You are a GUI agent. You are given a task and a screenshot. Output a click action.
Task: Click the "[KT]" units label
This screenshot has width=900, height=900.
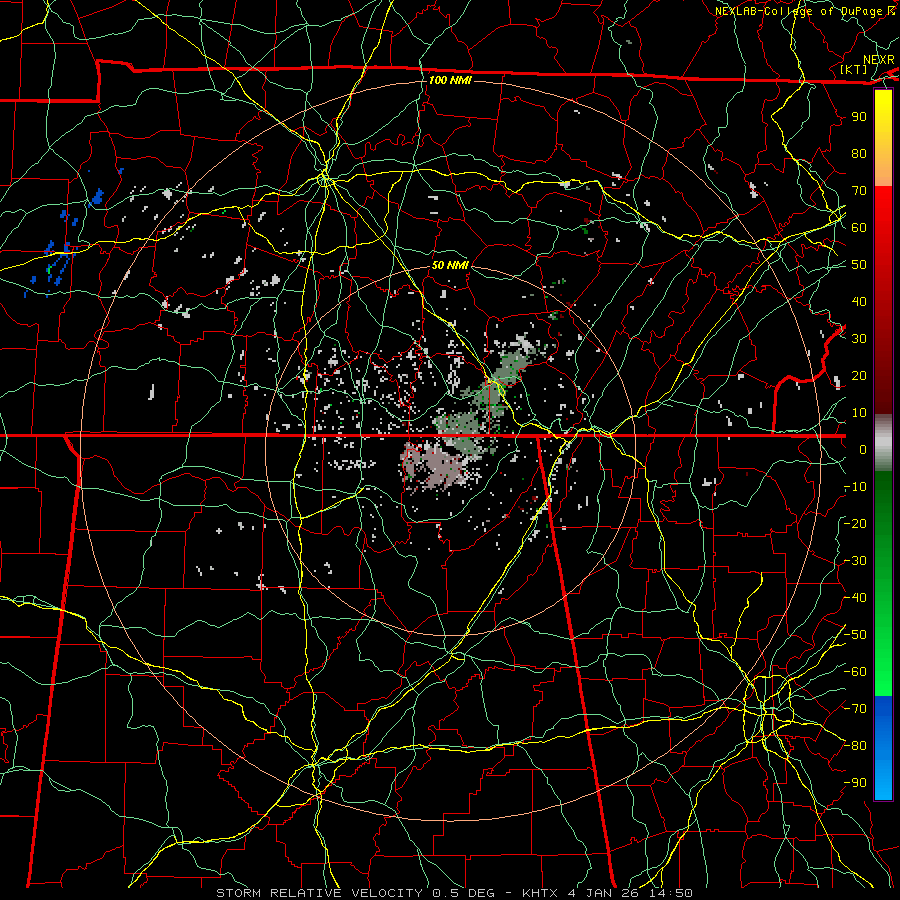click(853, 69)
